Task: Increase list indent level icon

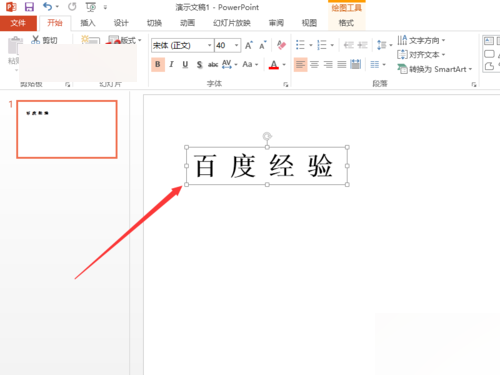Action: click(362, 45)
